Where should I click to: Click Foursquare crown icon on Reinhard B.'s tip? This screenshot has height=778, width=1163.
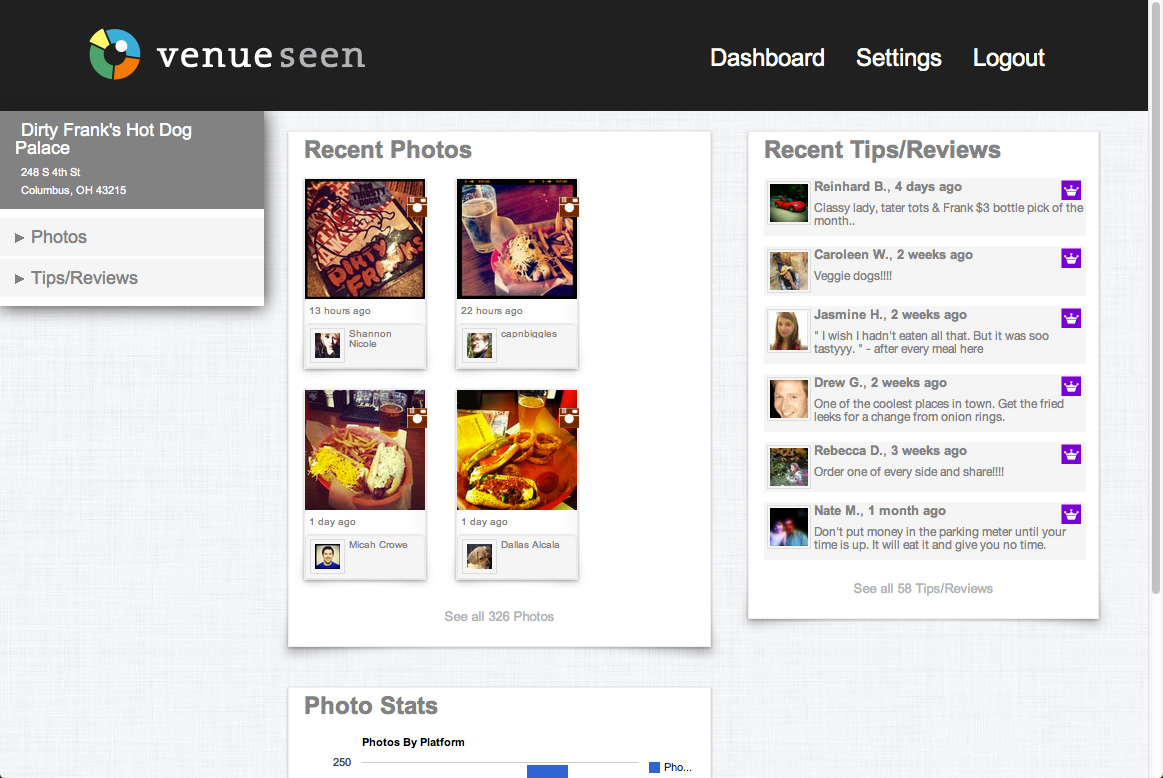pyautogui.click(x=1071, y=191)
